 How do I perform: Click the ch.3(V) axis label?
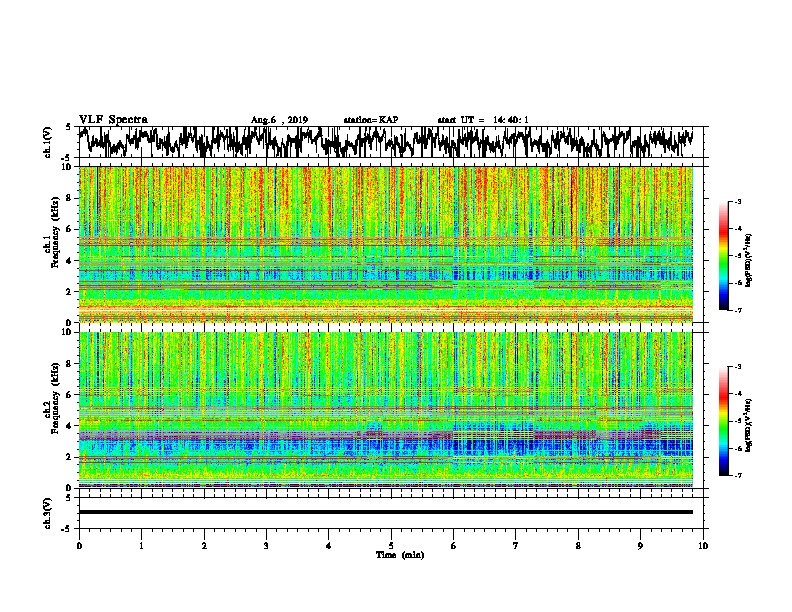click(48, 514)
